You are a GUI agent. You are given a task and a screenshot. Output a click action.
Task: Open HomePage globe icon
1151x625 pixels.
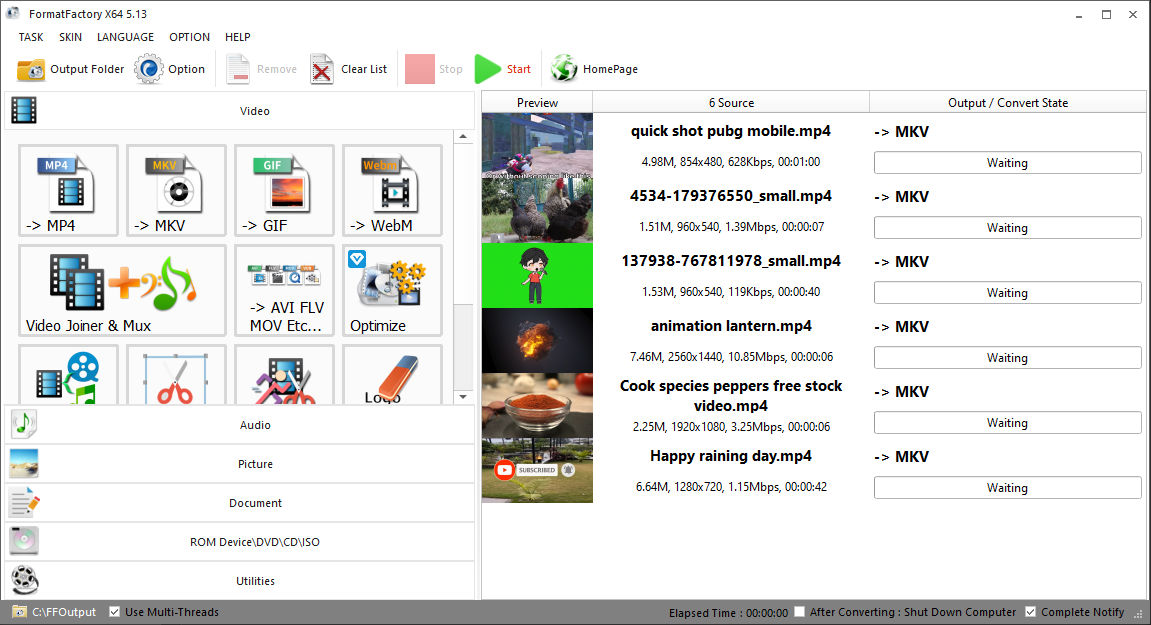point(564,69)
